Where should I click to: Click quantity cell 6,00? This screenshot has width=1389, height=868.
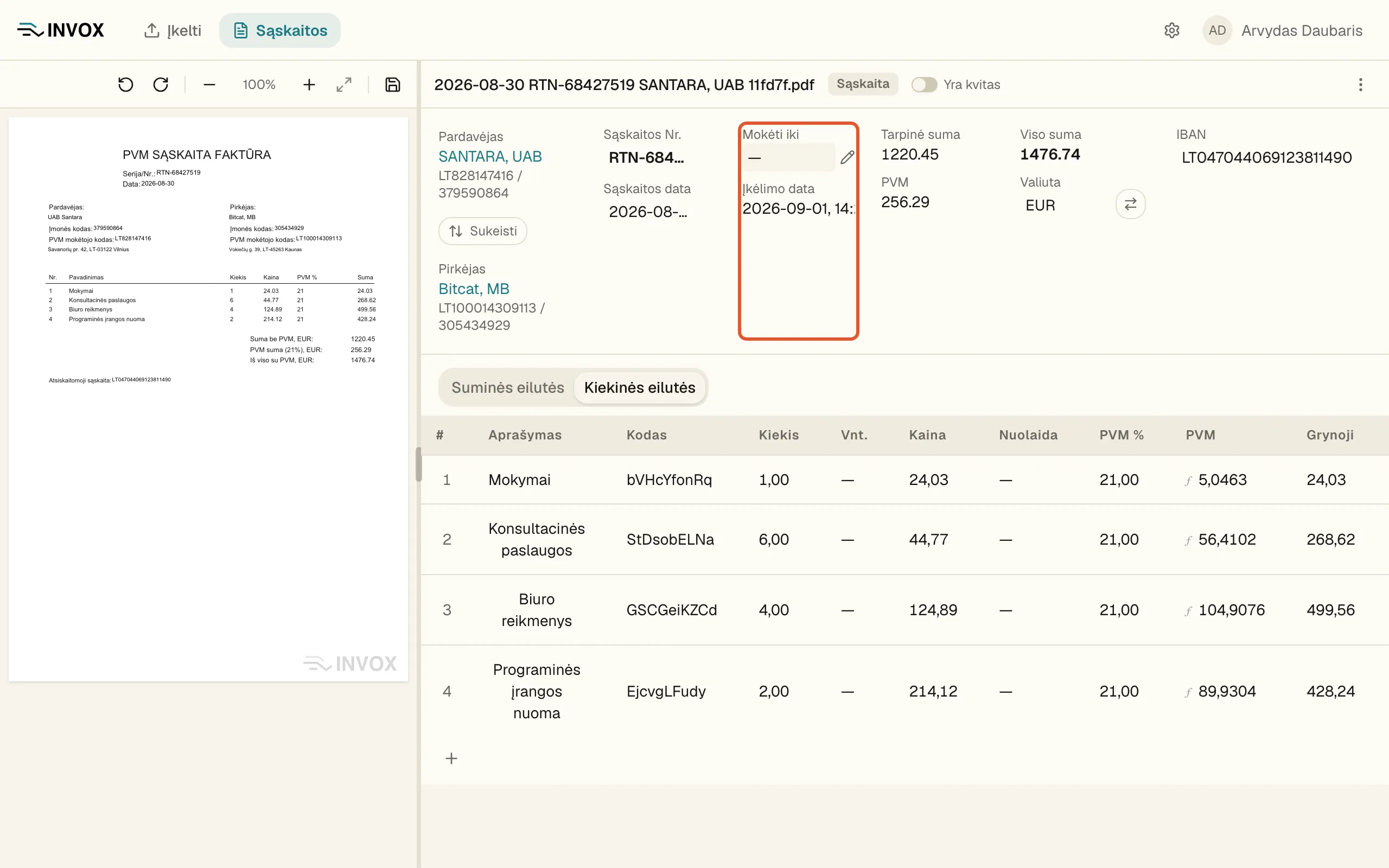point(774,540)
